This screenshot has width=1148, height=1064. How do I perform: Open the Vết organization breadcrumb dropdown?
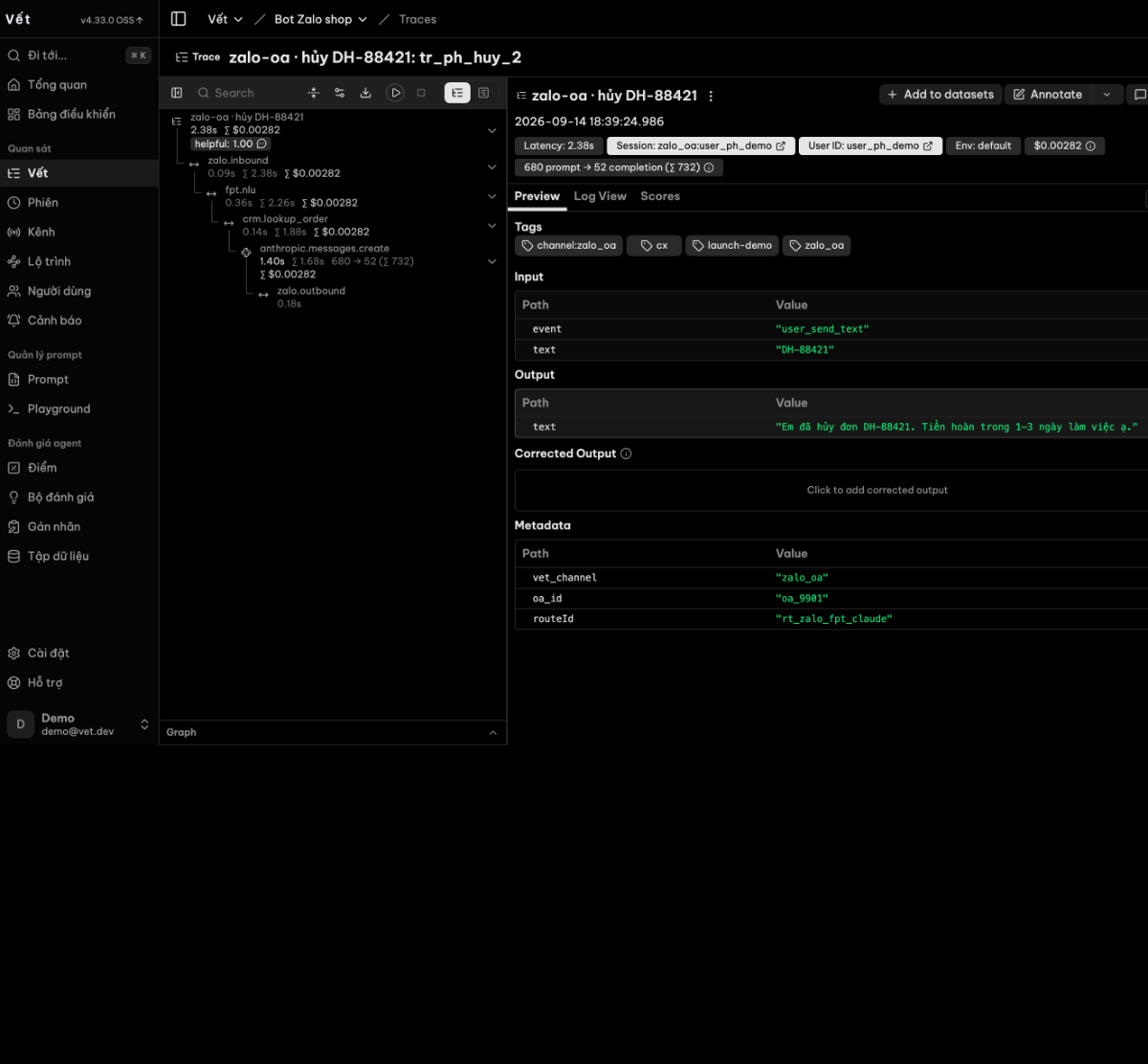tap(226, 19)
